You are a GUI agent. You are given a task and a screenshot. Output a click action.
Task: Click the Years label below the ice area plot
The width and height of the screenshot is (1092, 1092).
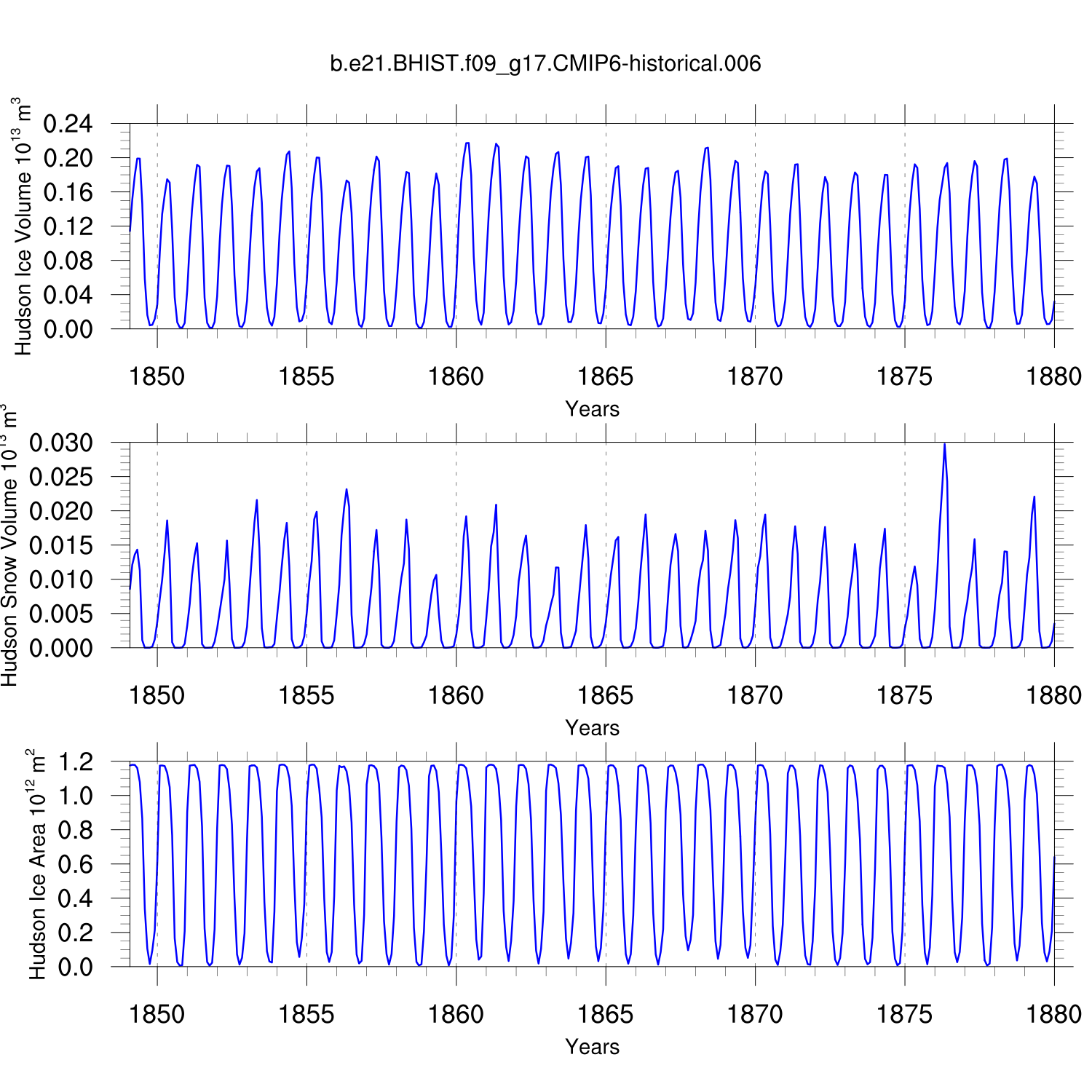592,1047
